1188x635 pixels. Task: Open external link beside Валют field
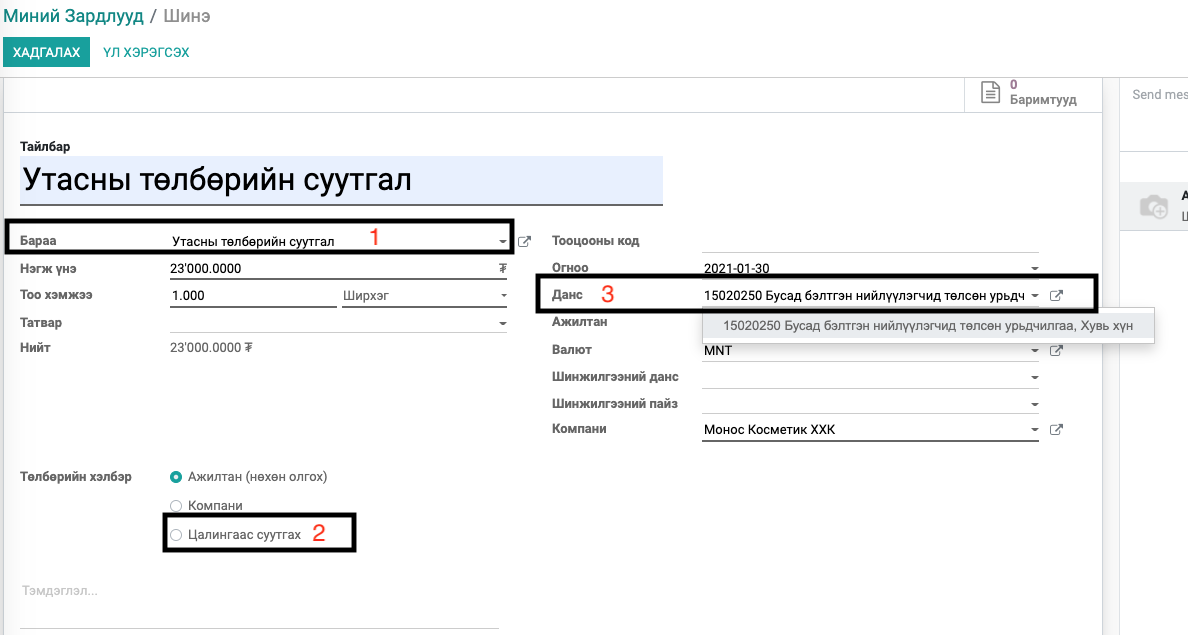coord(1056,350)
